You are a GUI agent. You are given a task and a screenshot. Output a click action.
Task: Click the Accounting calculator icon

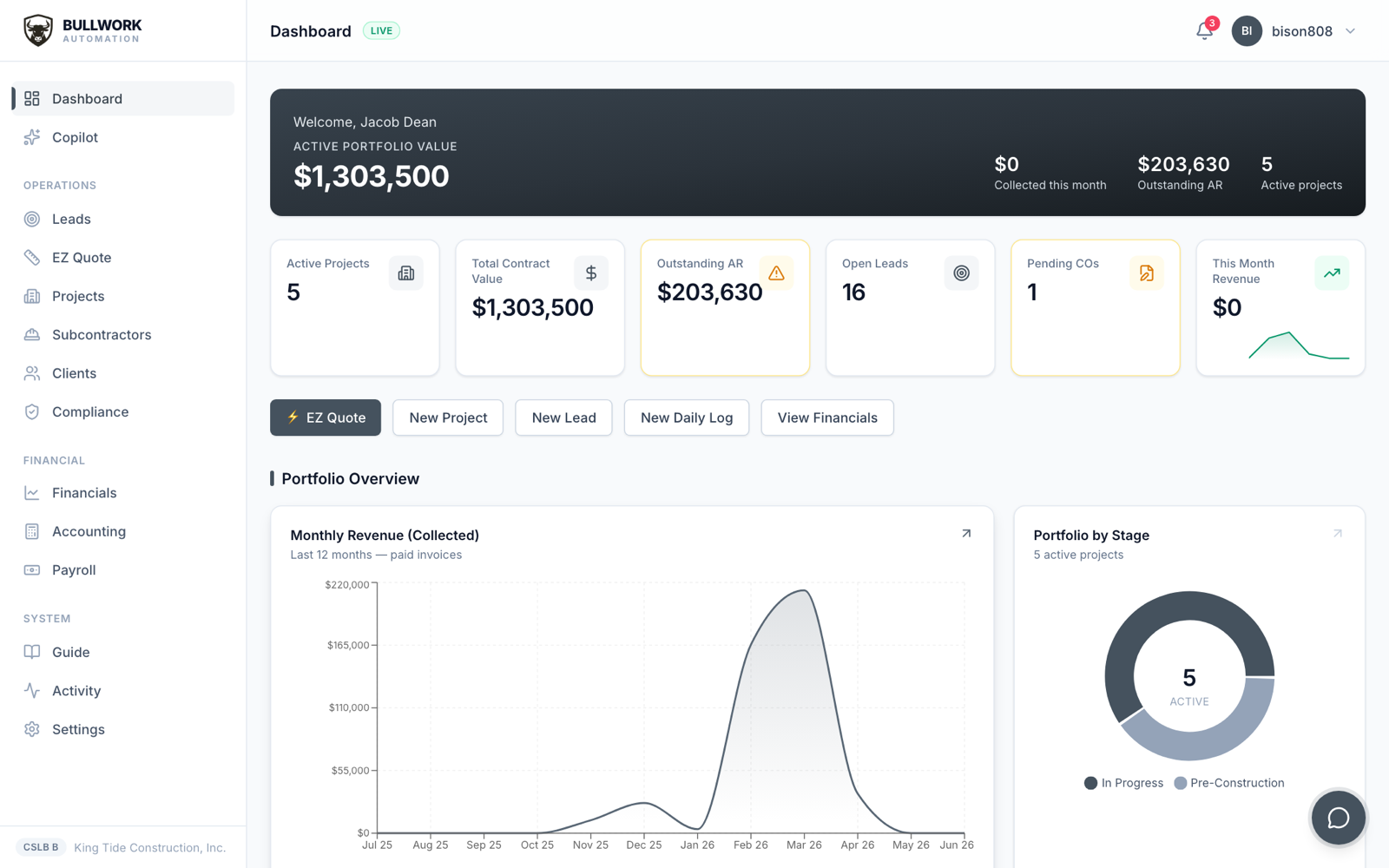(32, 531)
